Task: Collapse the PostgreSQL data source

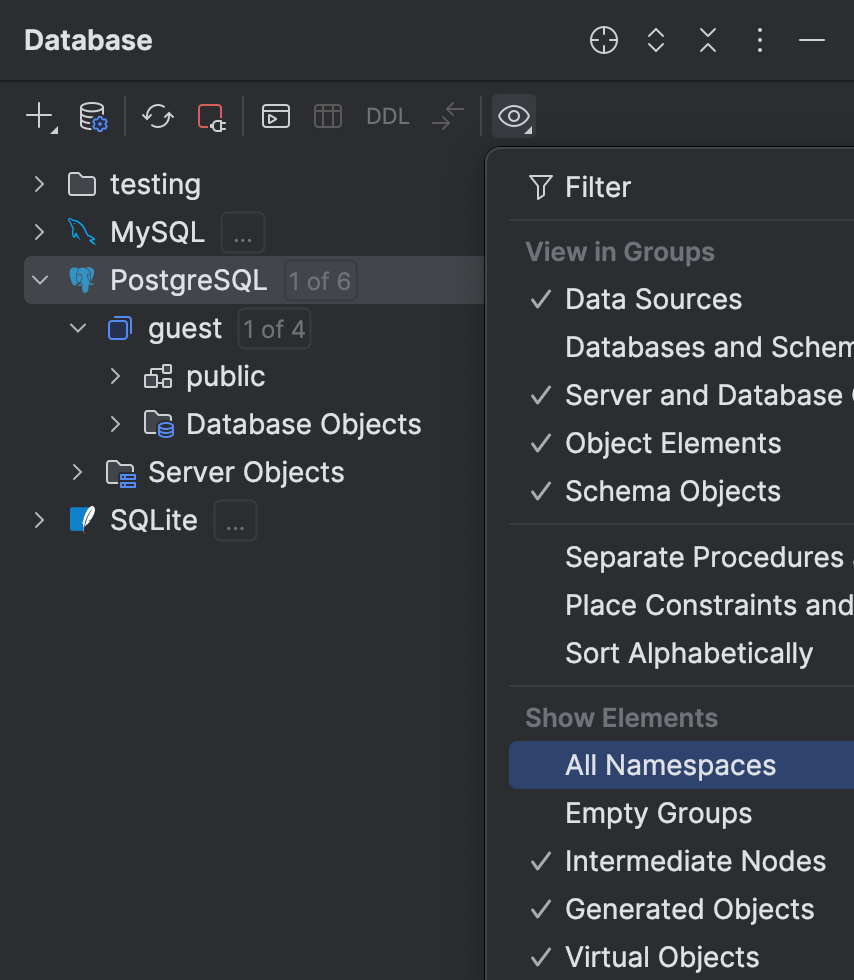Action: point(38,280)
